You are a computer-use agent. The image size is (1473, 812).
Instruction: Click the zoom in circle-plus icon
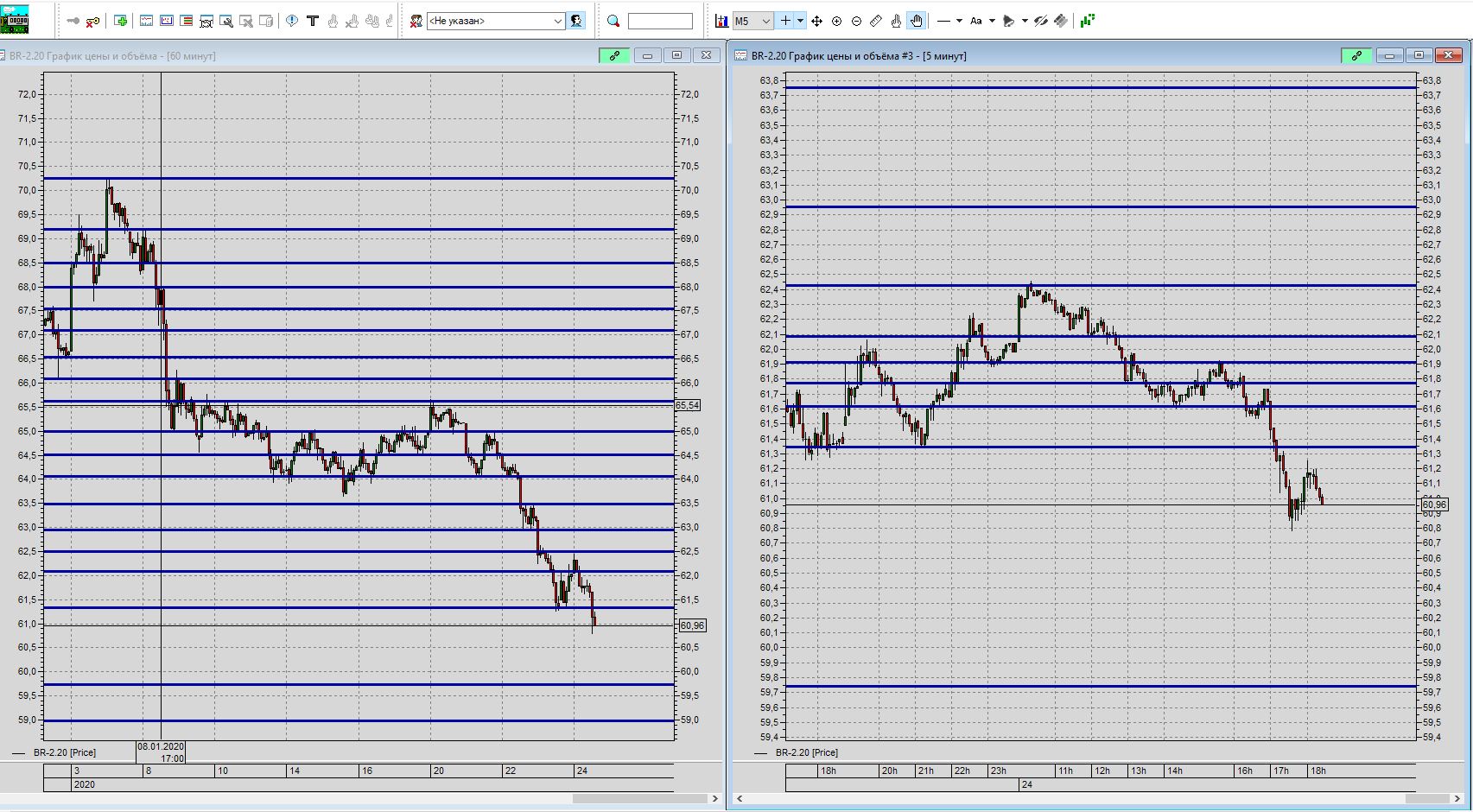836,21
